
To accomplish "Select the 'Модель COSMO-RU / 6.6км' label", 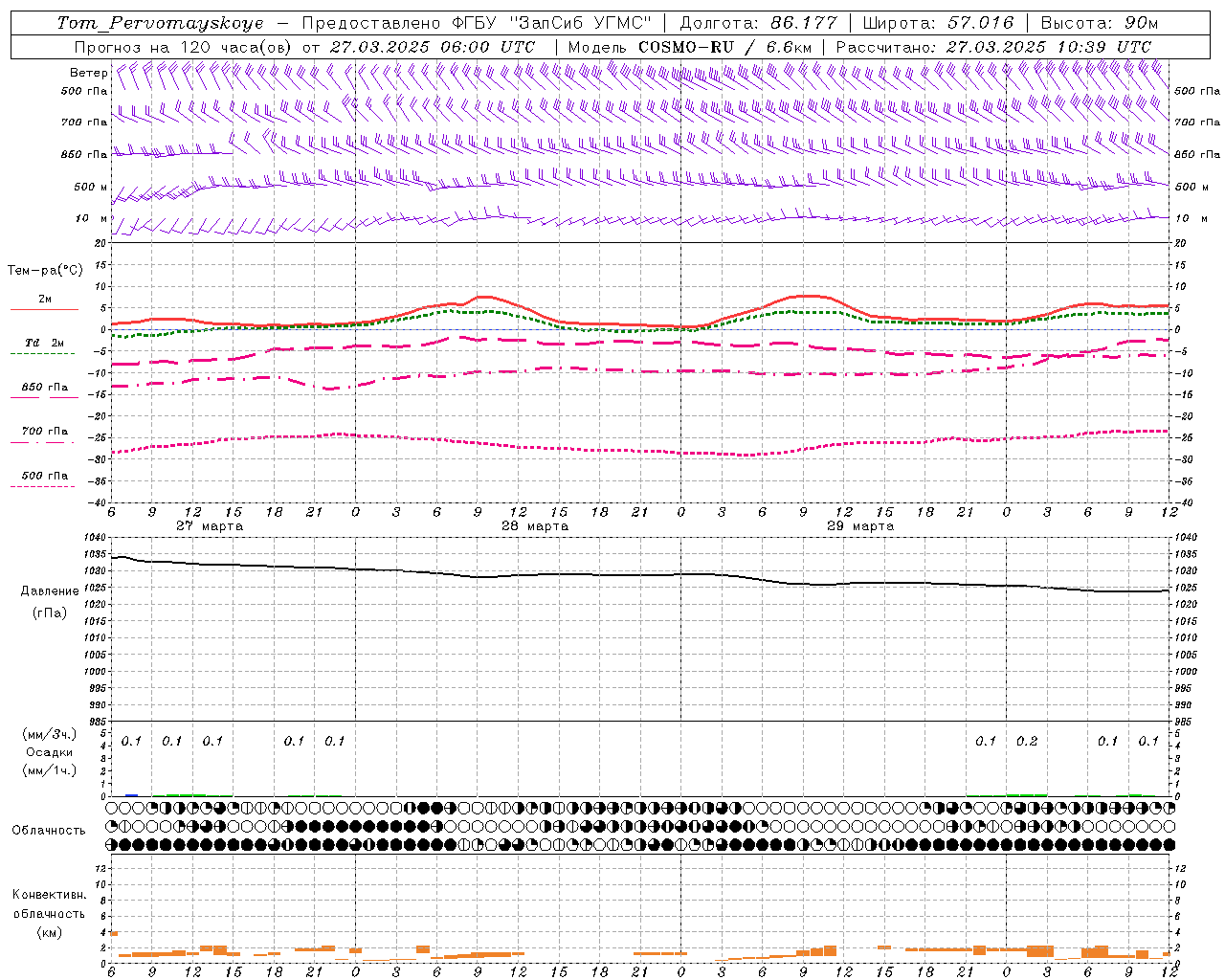I will pos(690,47).
